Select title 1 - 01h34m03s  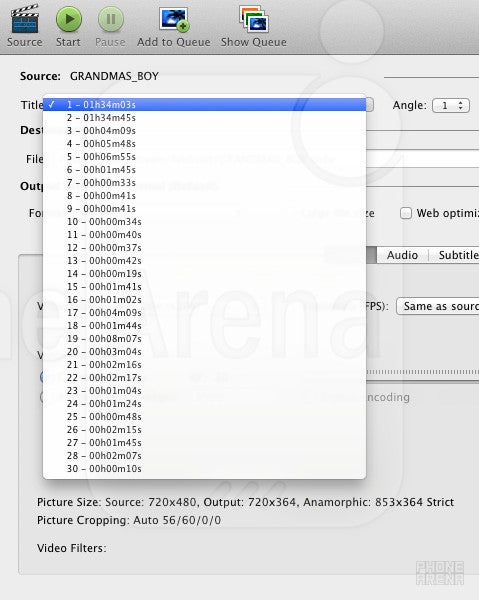(x=205, y=104)
